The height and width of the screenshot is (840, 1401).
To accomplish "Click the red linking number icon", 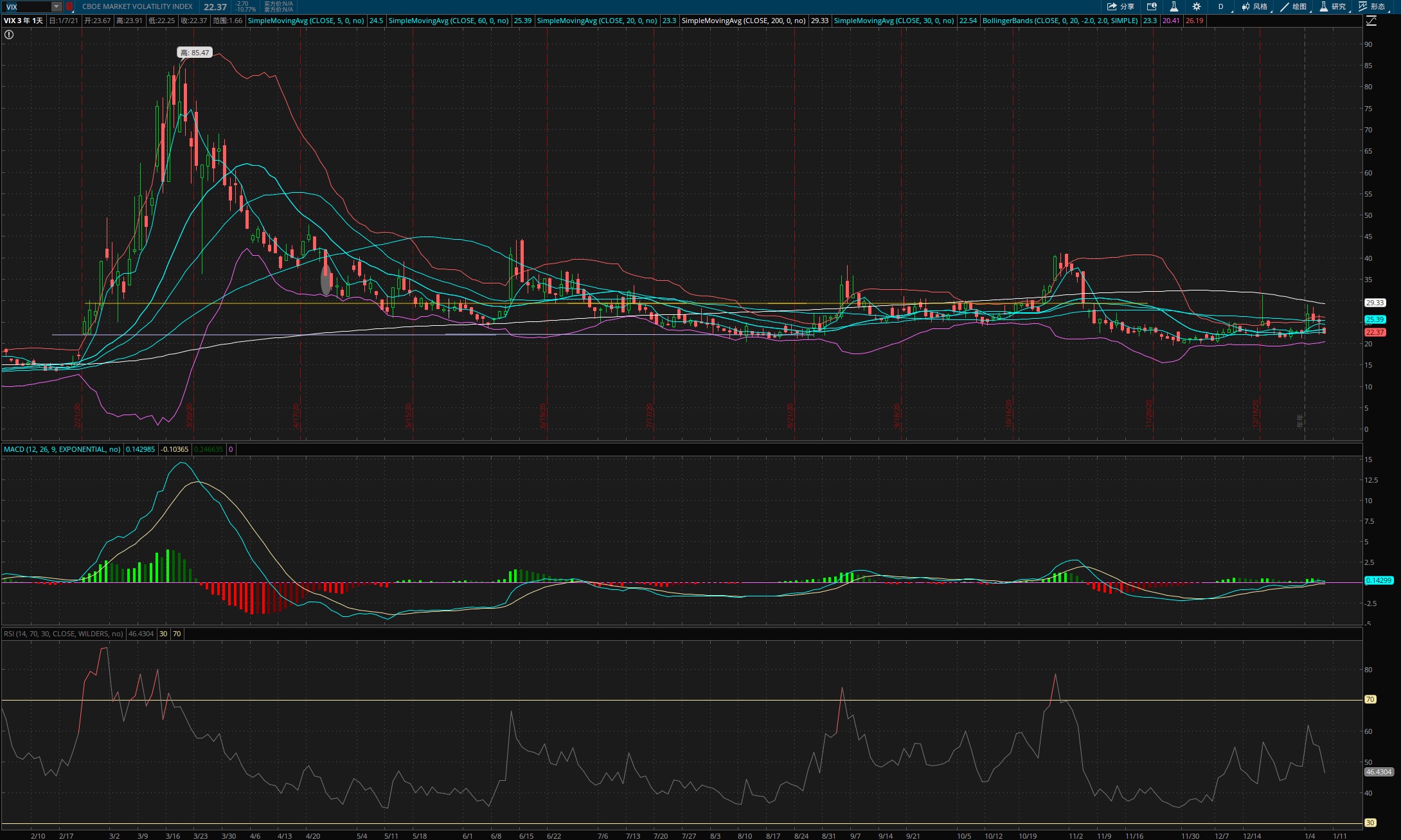I will click(69, 6).
